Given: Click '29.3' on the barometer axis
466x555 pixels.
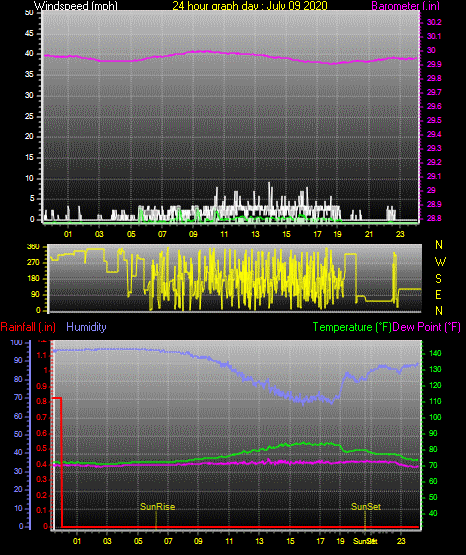Looking at the screenshot, I should point(434,148).
